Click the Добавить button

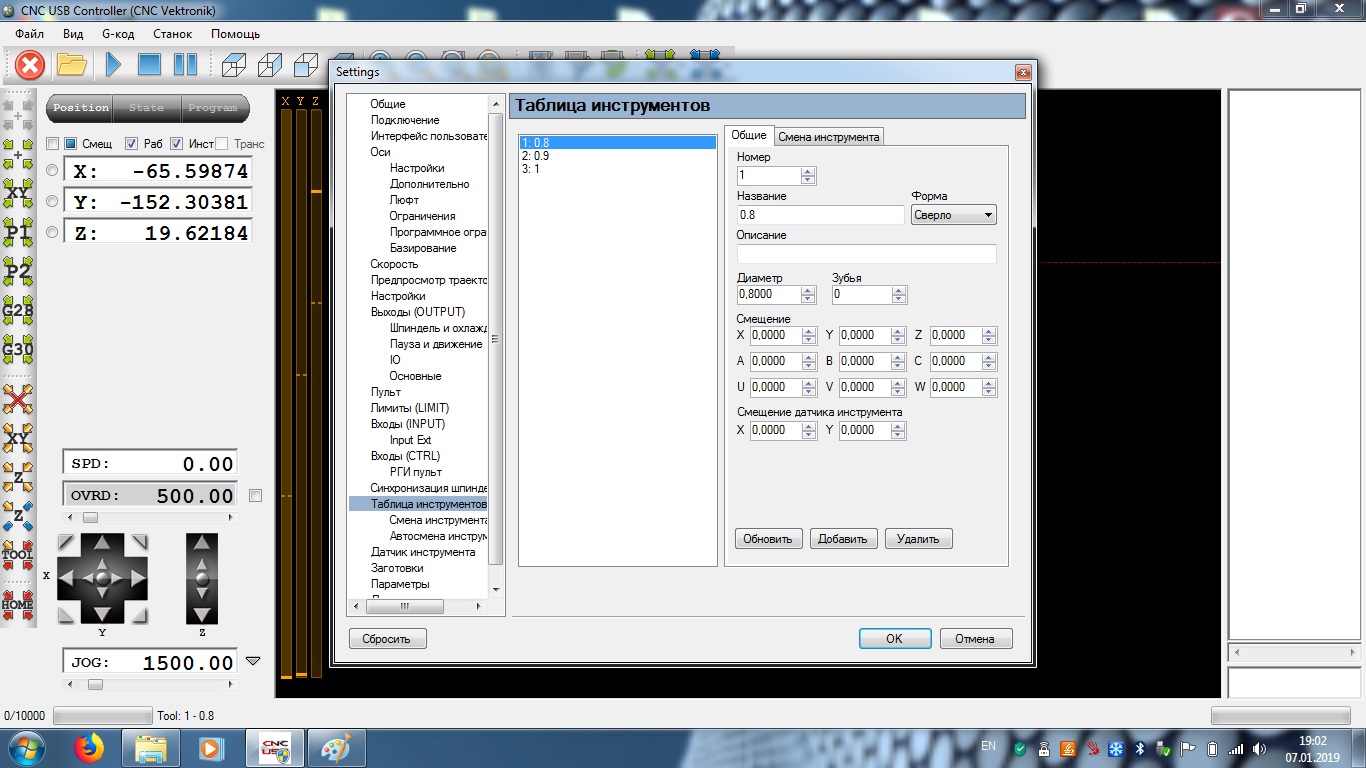click(x=843, y=539)
